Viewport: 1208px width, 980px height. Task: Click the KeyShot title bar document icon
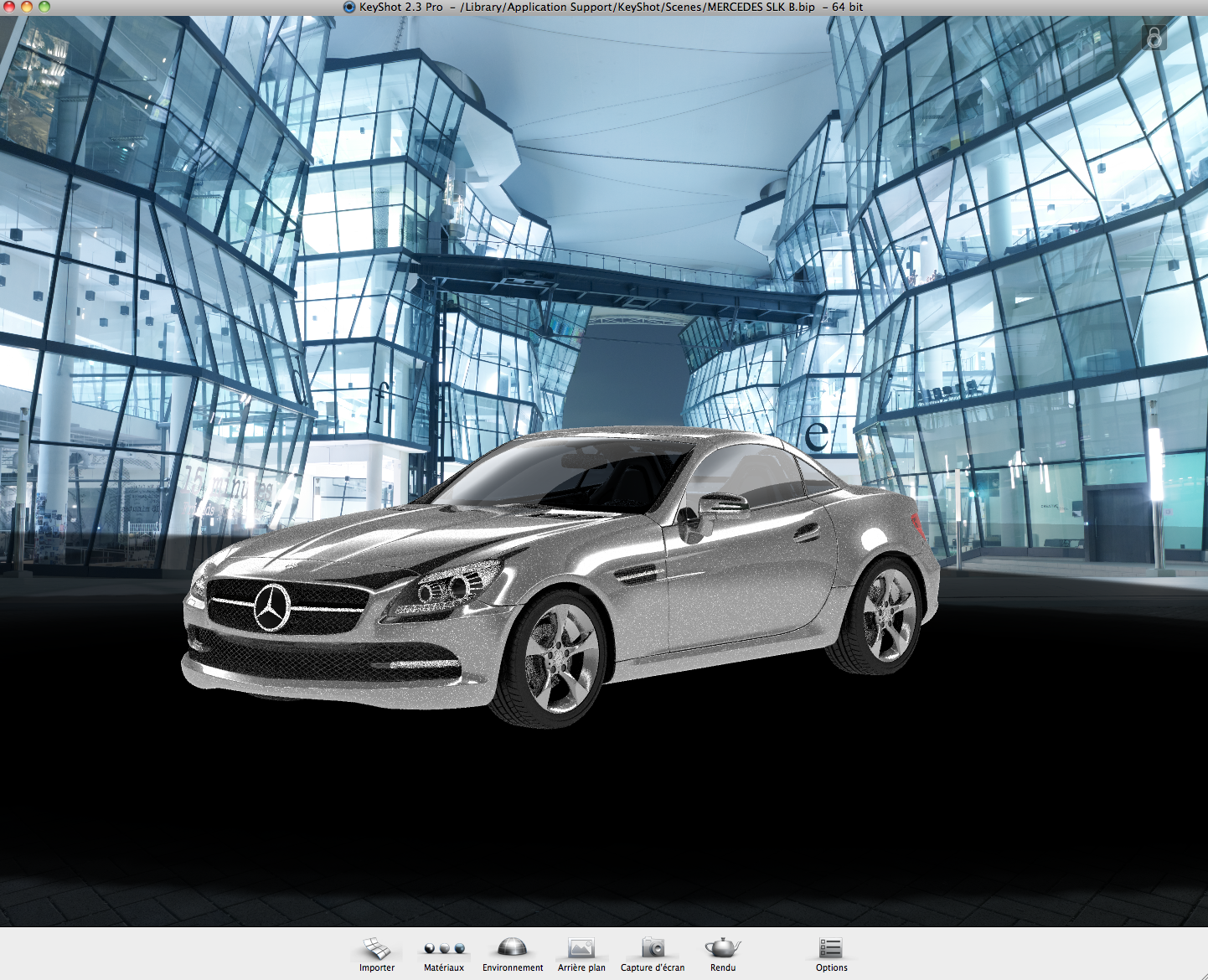[x=349, y=7]
